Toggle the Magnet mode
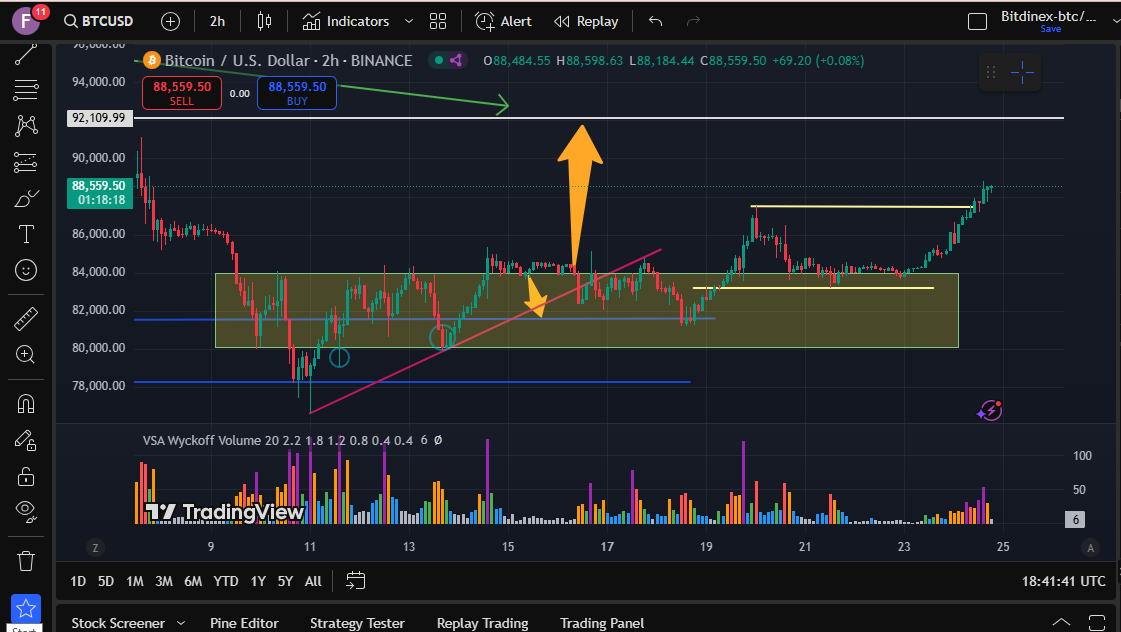Screen dimensions: 1121x632 coord(26,404)
